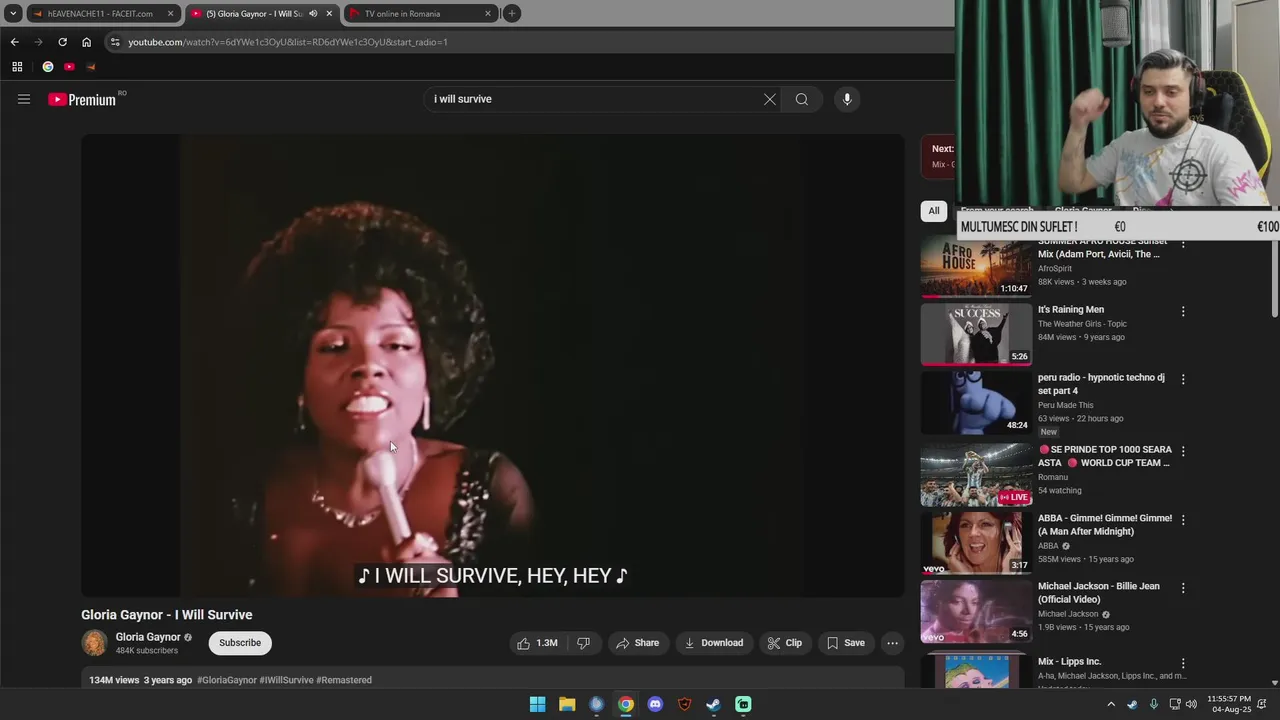
Task: Open YouTube bookmark icon
Action: click(69, 67)
